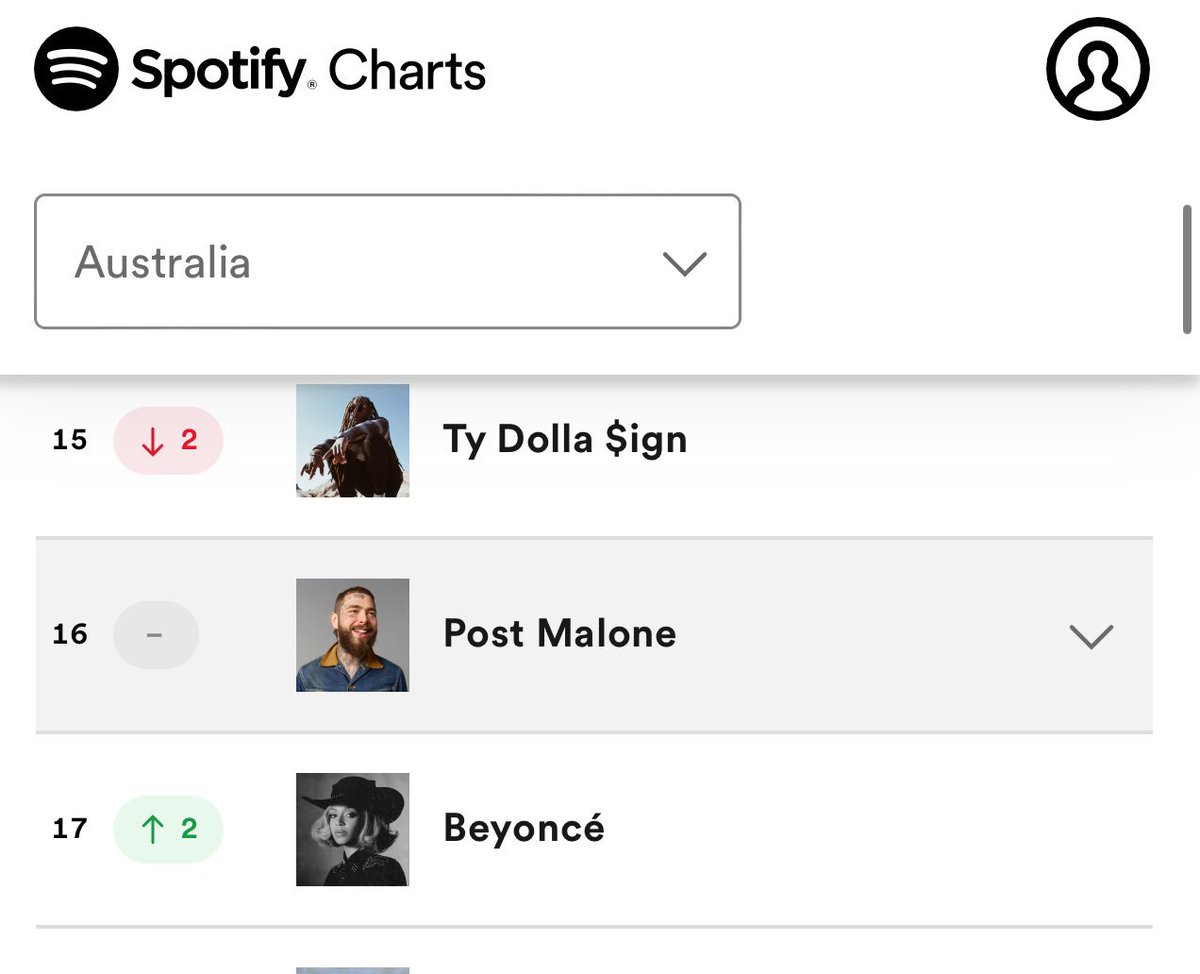Click the Charts title text

click(407, 71)
